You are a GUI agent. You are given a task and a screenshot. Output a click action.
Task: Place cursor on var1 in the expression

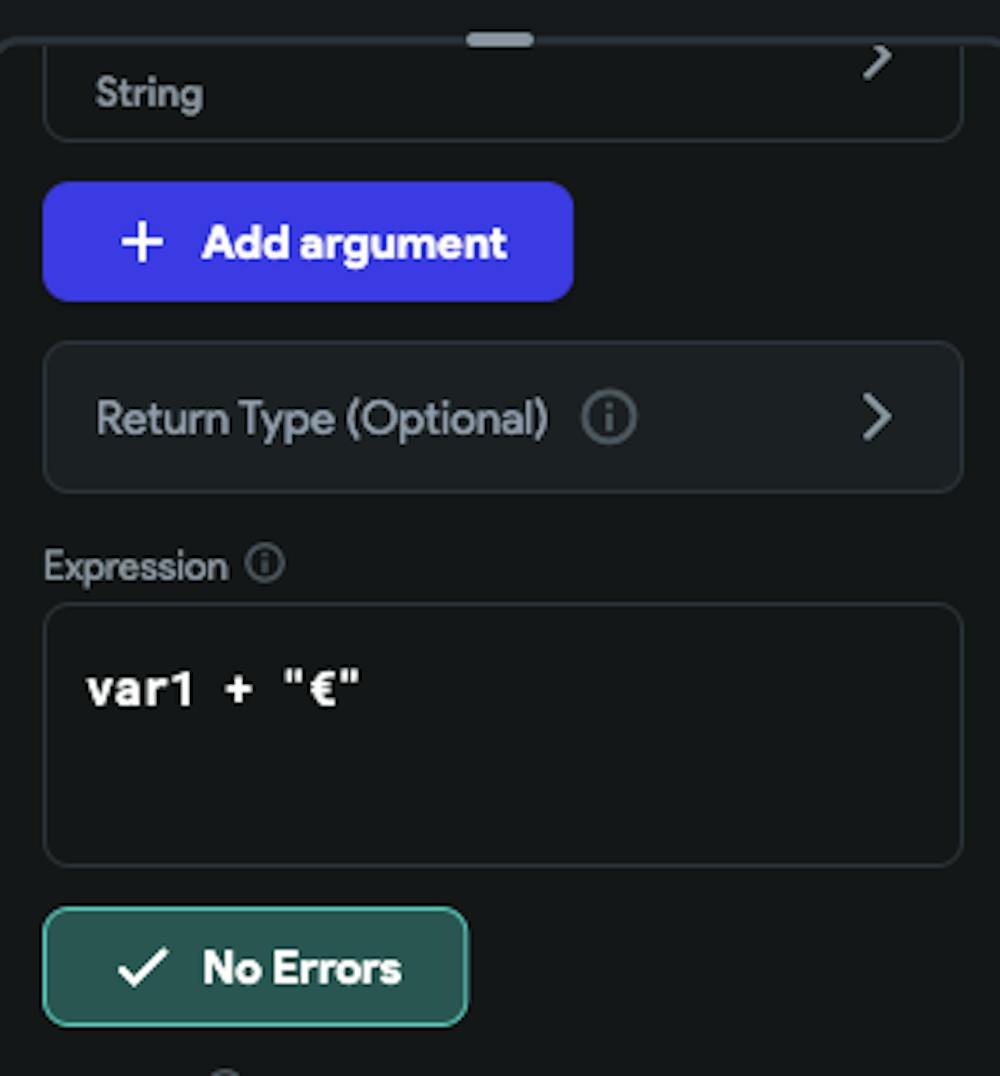tap(140, 690)
